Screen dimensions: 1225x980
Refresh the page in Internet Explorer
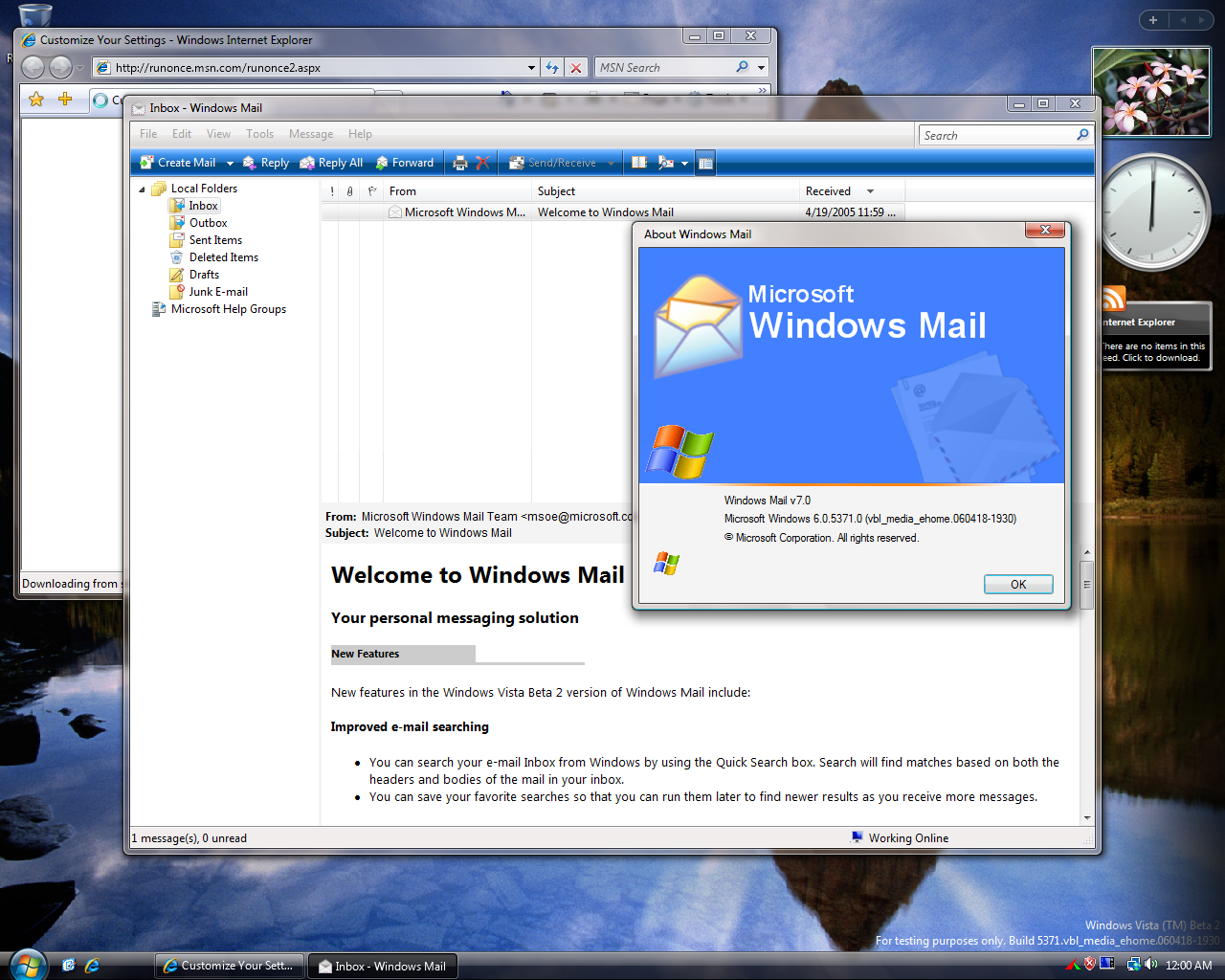coord(552,68)
